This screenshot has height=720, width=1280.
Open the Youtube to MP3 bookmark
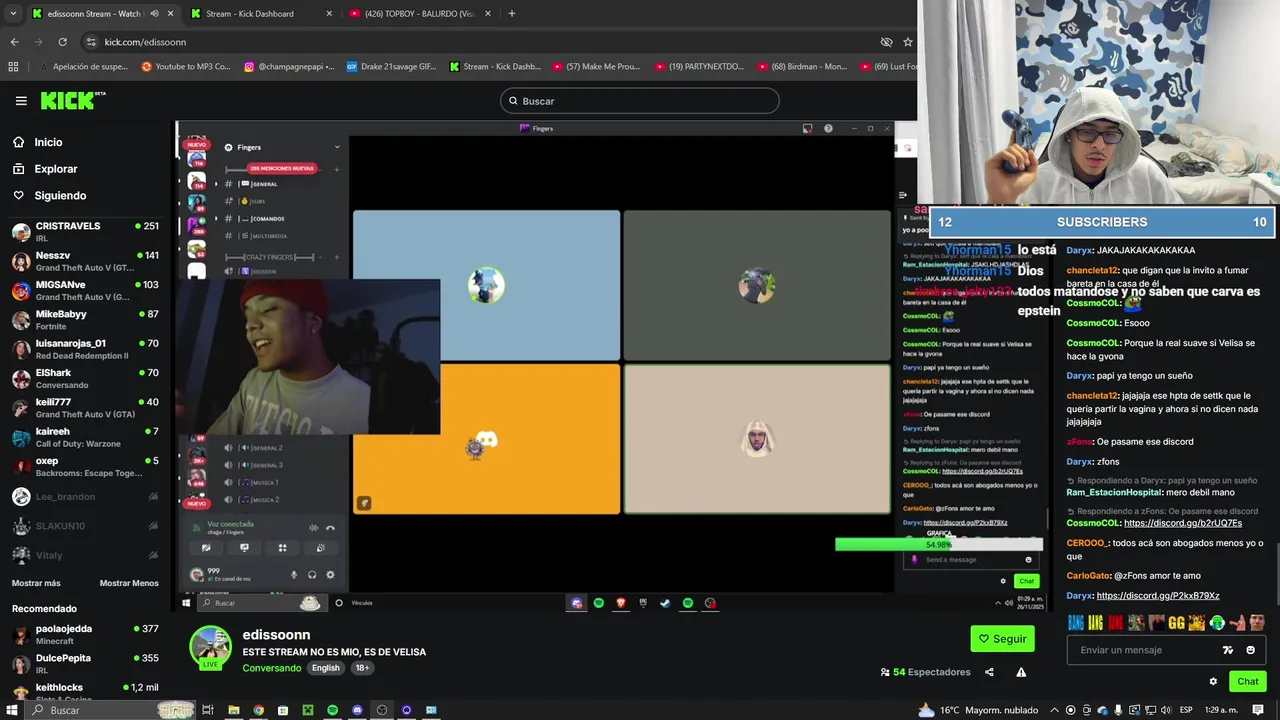(186, 67)
